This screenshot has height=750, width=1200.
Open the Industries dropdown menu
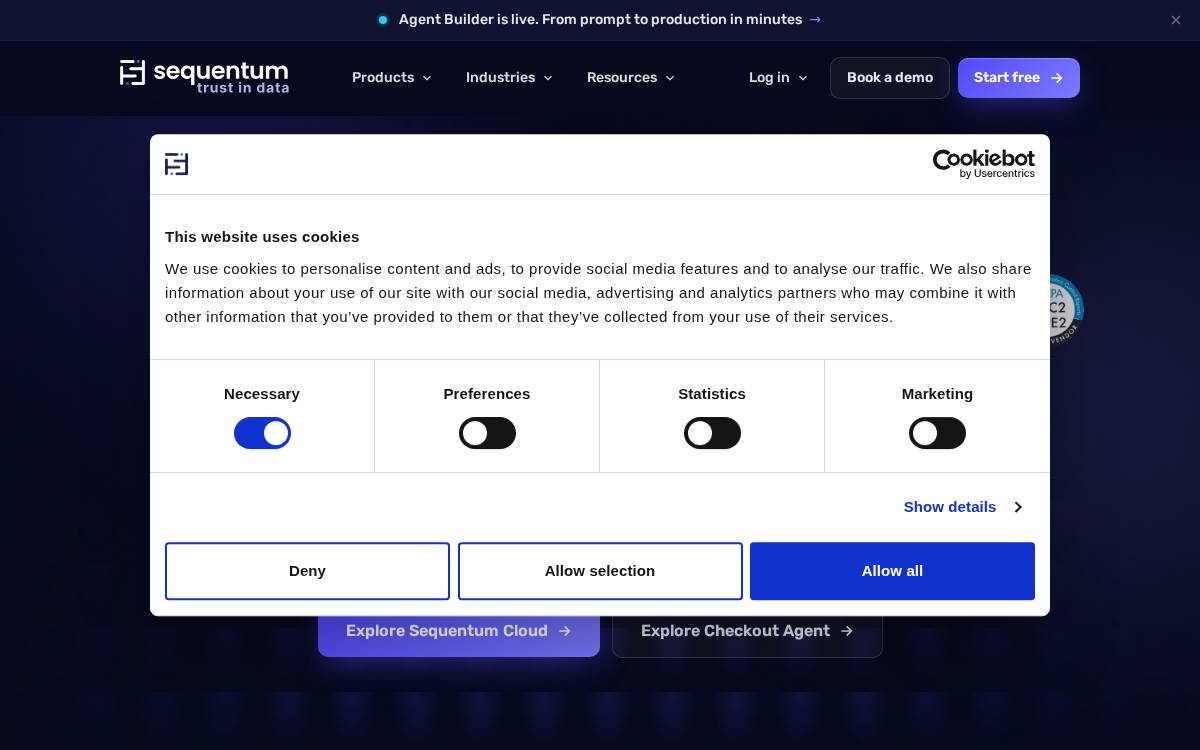(509, 78)
